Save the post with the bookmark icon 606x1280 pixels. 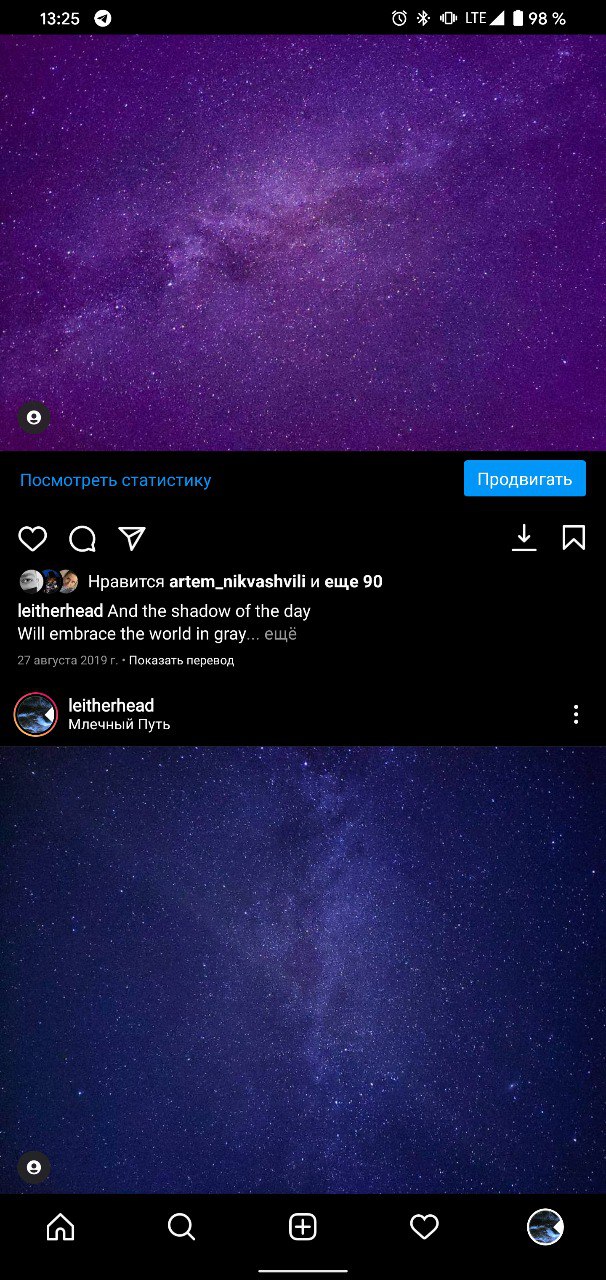click(x=573, y=538)
